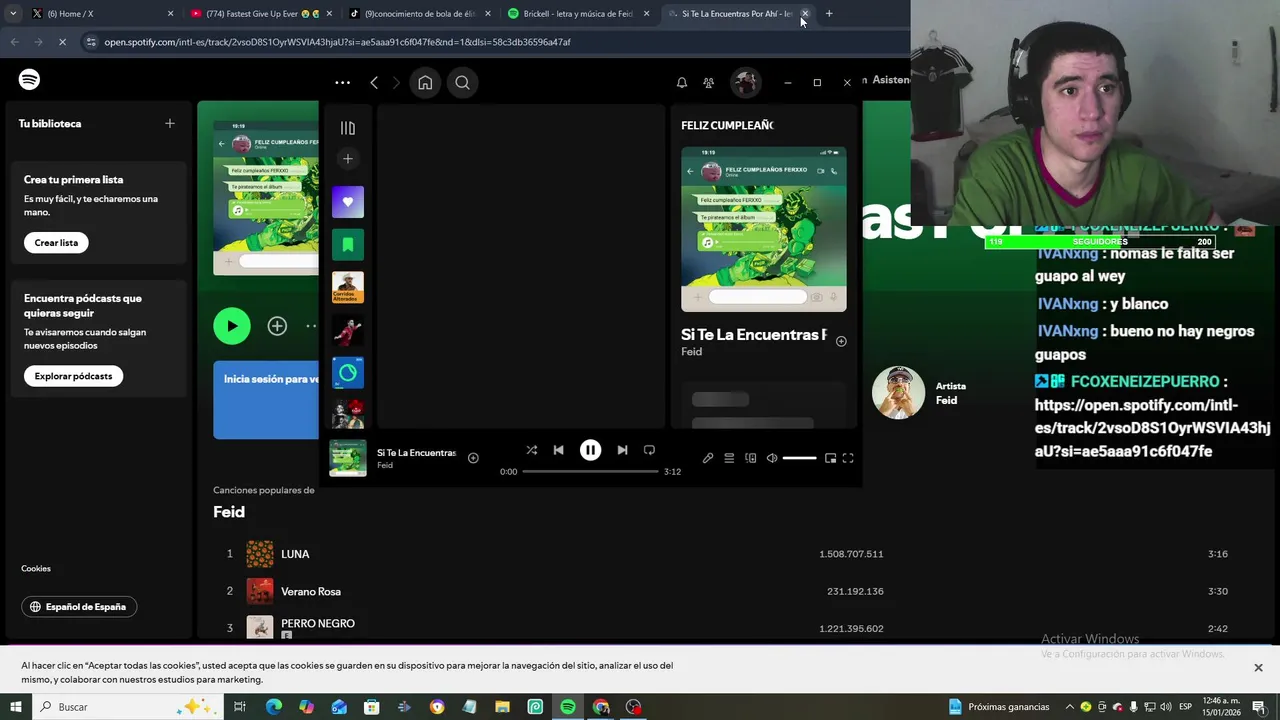Image resolution: width=1280 pixels, height=720 pixels.
Task: Click the taskbar Buscar search box
Action: pos(126,707)
